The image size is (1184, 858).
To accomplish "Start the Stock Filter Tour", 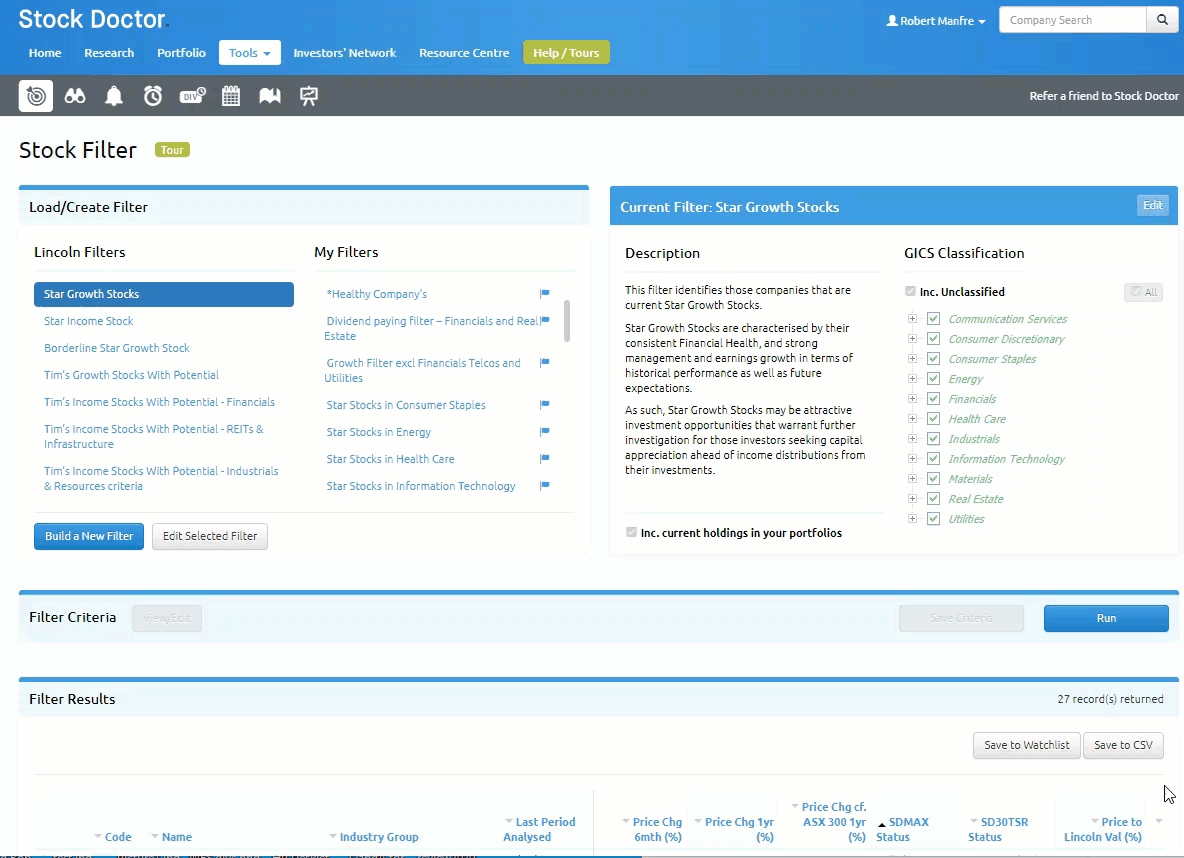I will click(x=172, y=150).
